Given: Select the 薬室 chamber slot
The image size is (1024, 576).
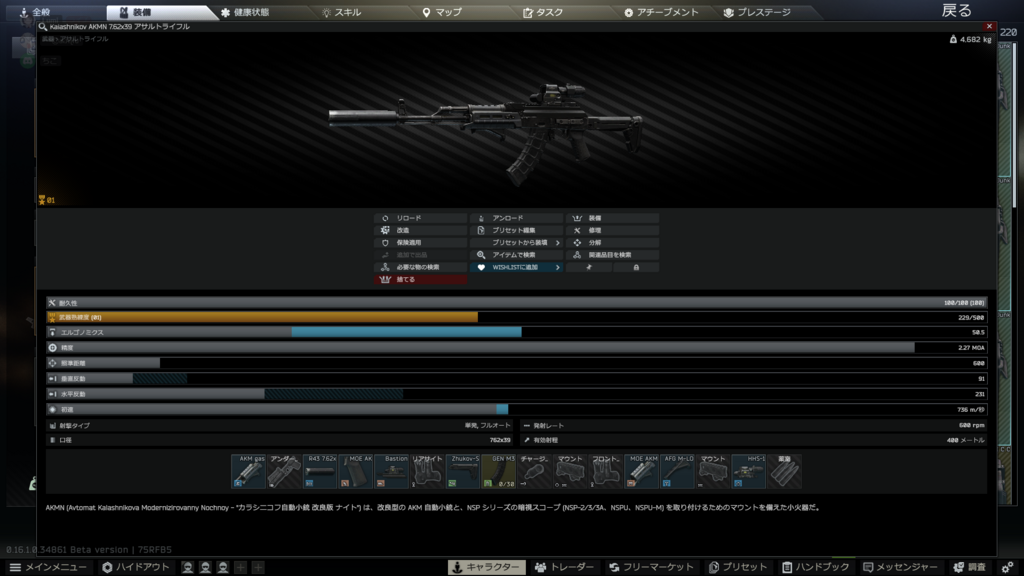Looking at the screenshot, I should tap(784, 472).
